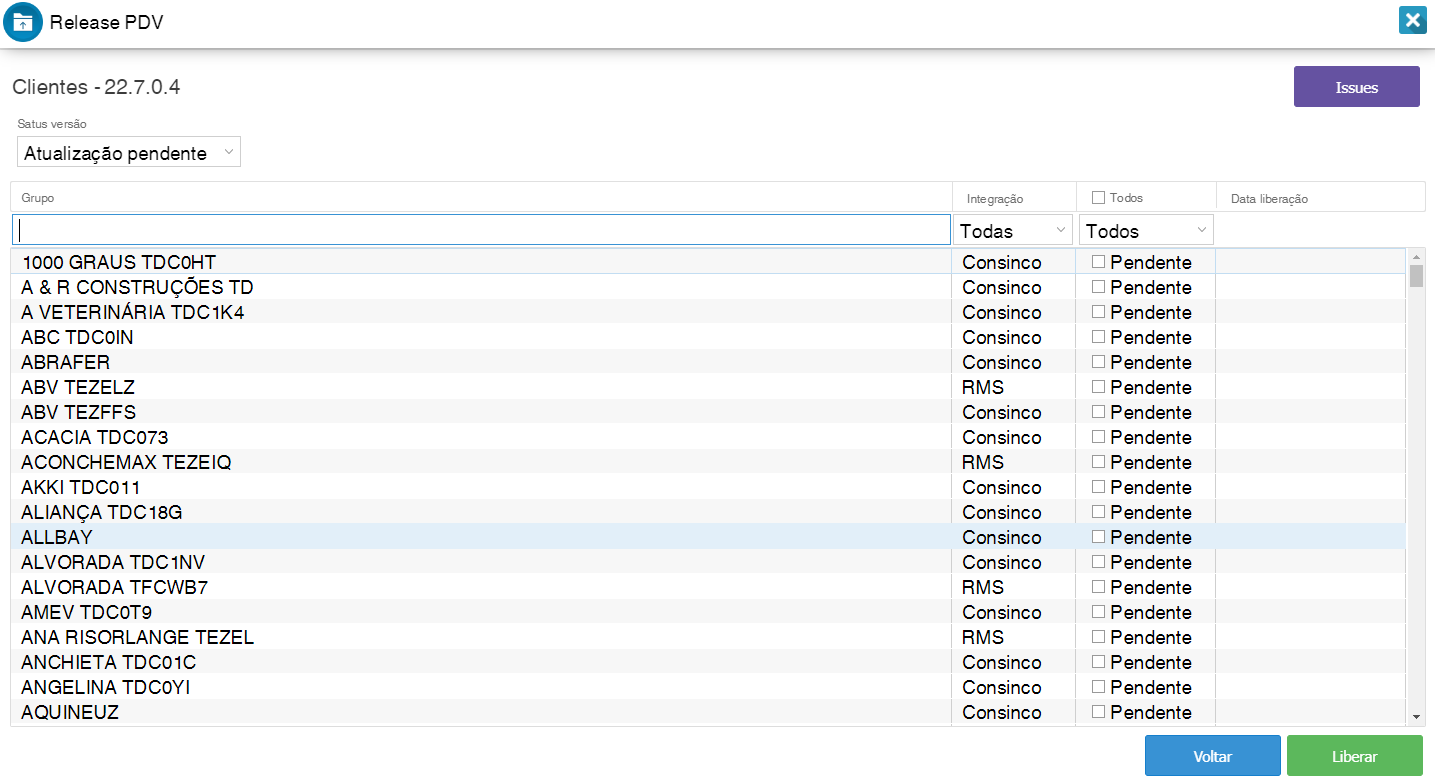This screenshot has height=784, width=1435.
Task: Click the Release PDV app icon
Action: coord(23,22)
